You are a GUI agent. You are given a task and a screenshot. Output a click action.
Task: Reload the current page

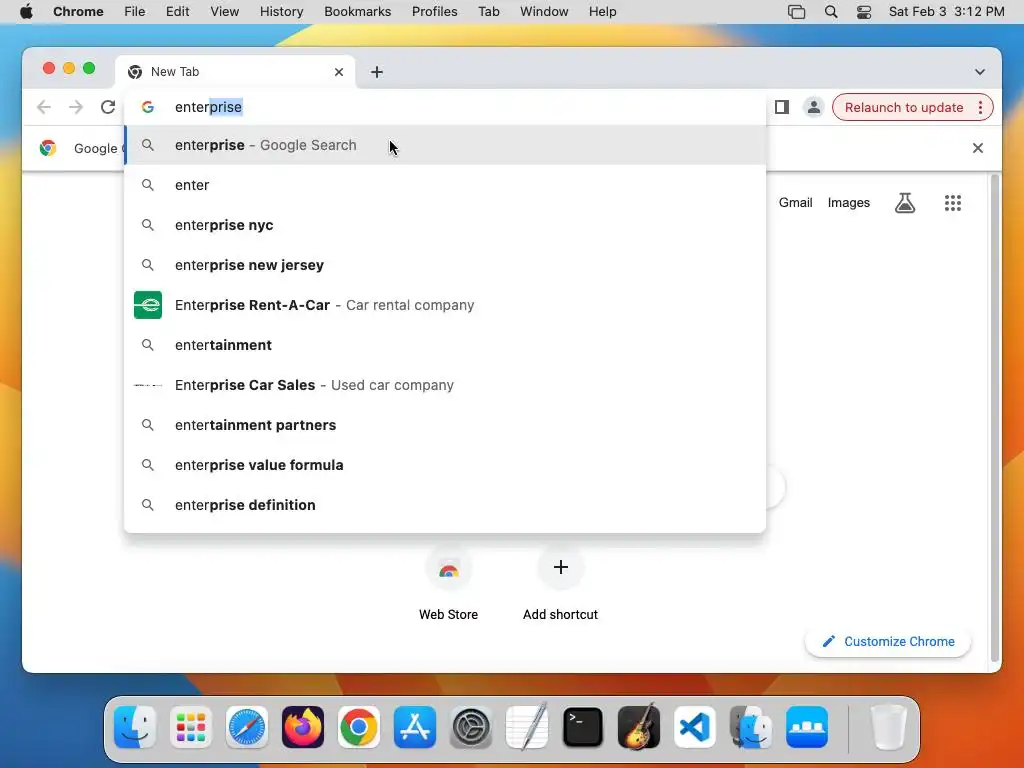coord(108,107)
